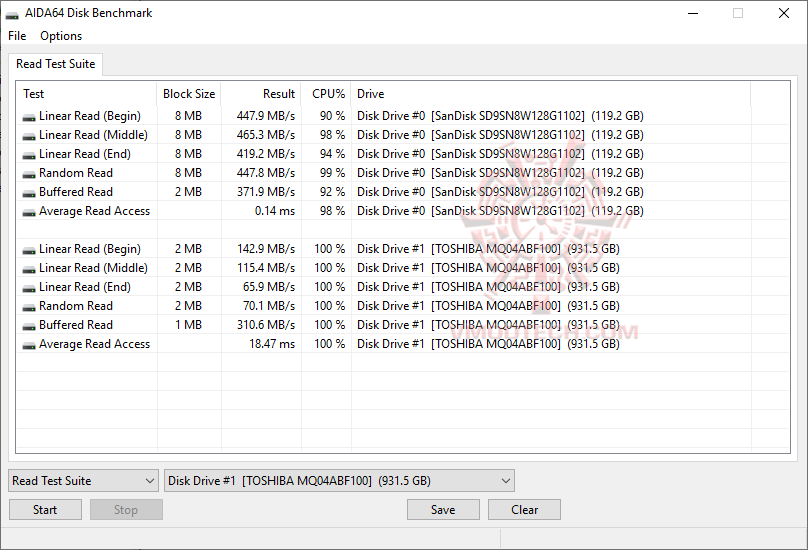Select the 310.6 MB/s result cell
808x550 pixels.
(266, 325)
